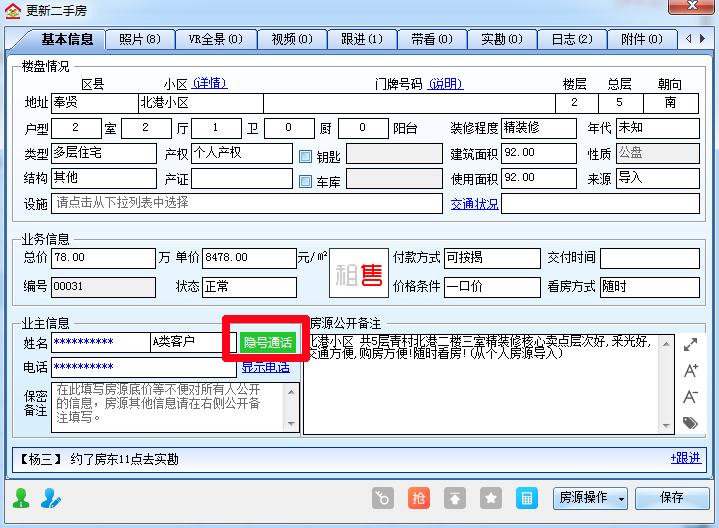Open the 装修程度 dropdown showing 精装修
Viewport: 719px width, 528px height.
point(539,128)
